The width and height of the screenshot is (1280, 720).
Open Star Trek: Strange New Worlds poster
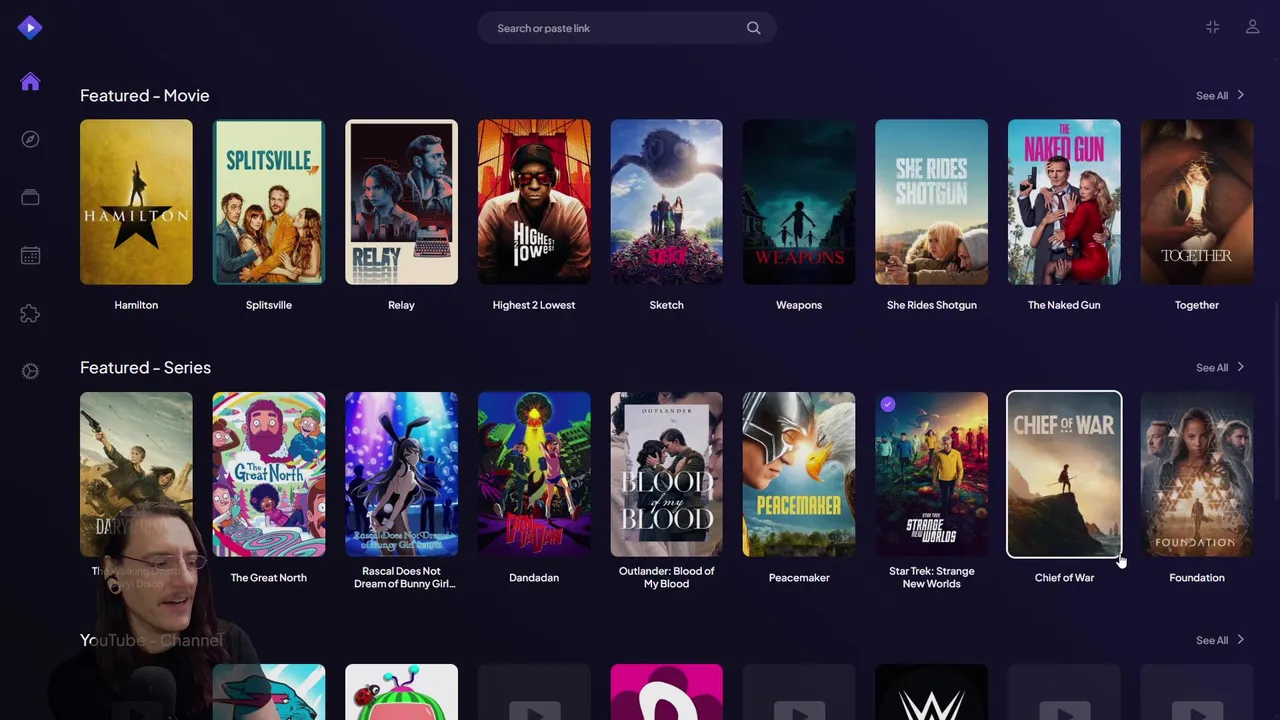pos(931,474)
